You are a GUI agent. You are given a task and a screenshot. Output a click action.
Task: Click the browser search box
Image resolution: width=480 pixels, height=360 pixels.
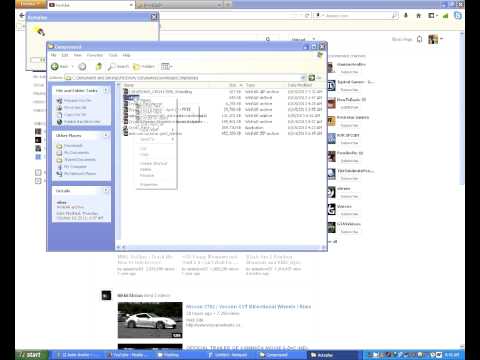(357, 15)
